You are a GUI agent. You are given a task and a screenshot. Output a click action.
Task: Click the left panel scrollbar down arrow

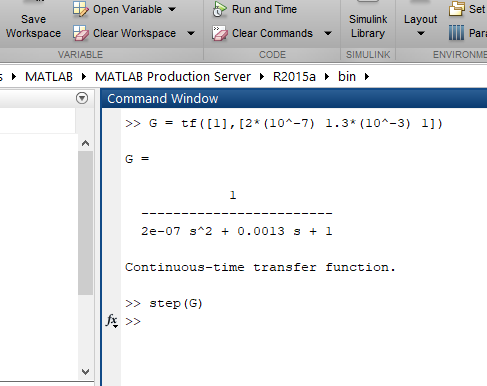(x=85, y=372)
